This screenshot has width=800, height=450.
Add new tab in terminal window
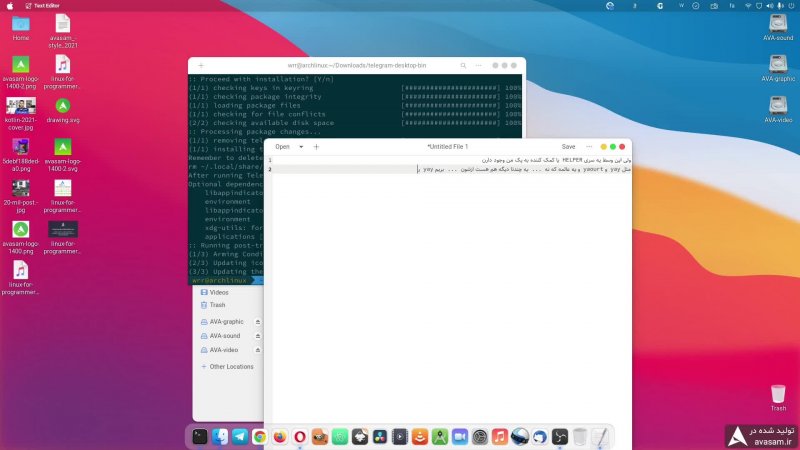point(201,65)
